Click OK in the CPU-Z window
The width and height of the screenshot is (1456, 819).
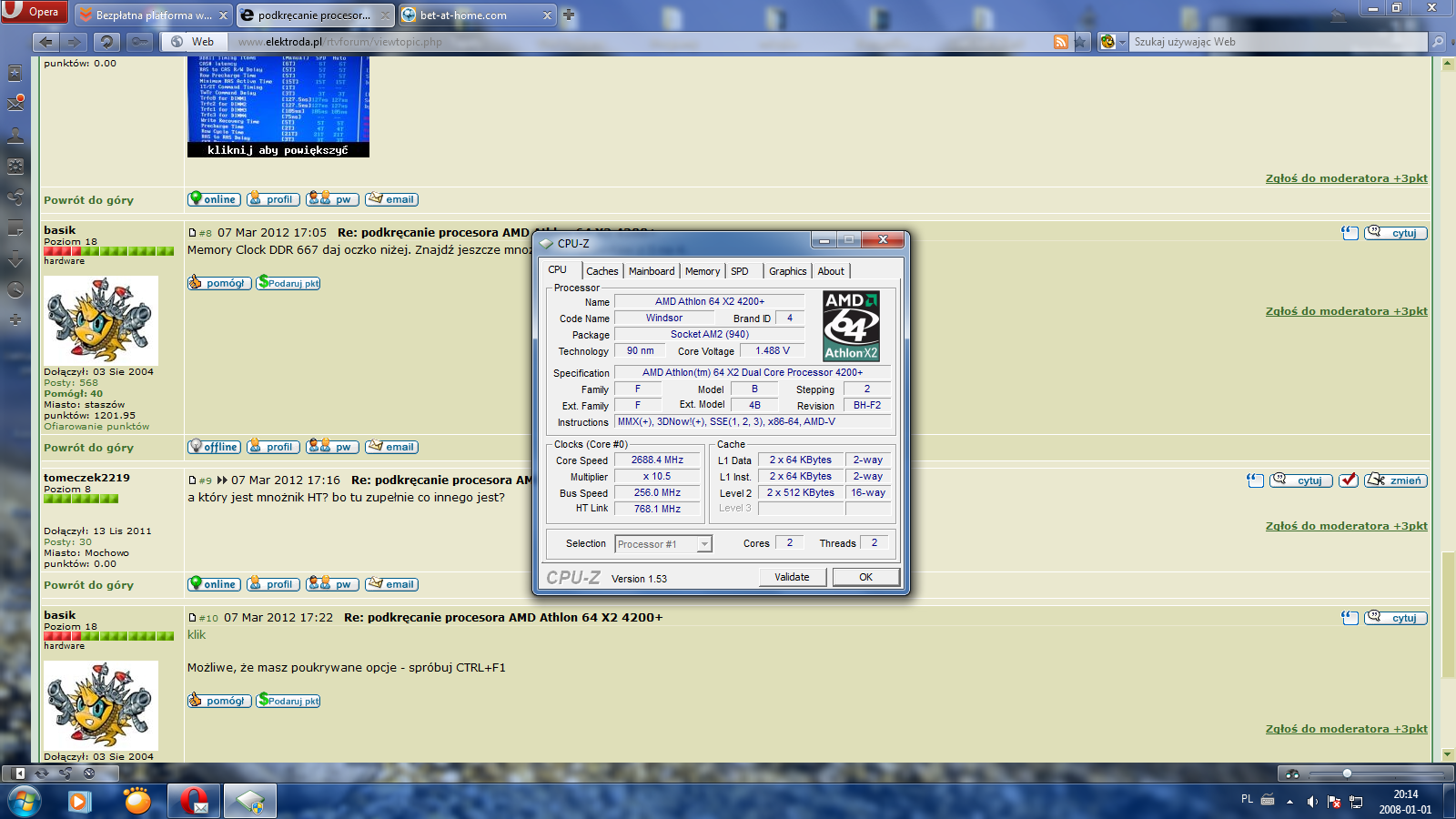(x=865, y=577)
